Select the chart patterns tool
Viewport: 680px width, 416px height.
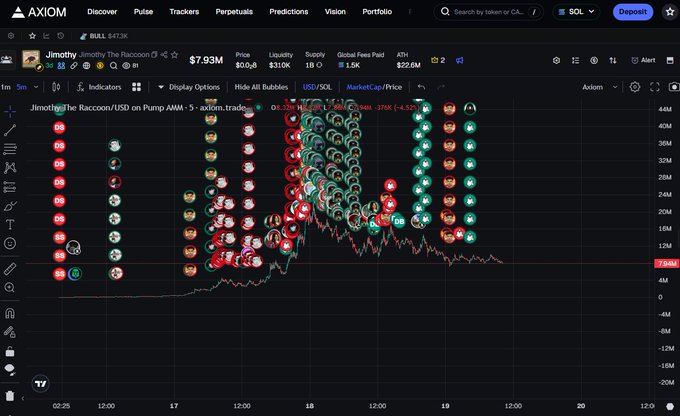[x=10, y=167]
